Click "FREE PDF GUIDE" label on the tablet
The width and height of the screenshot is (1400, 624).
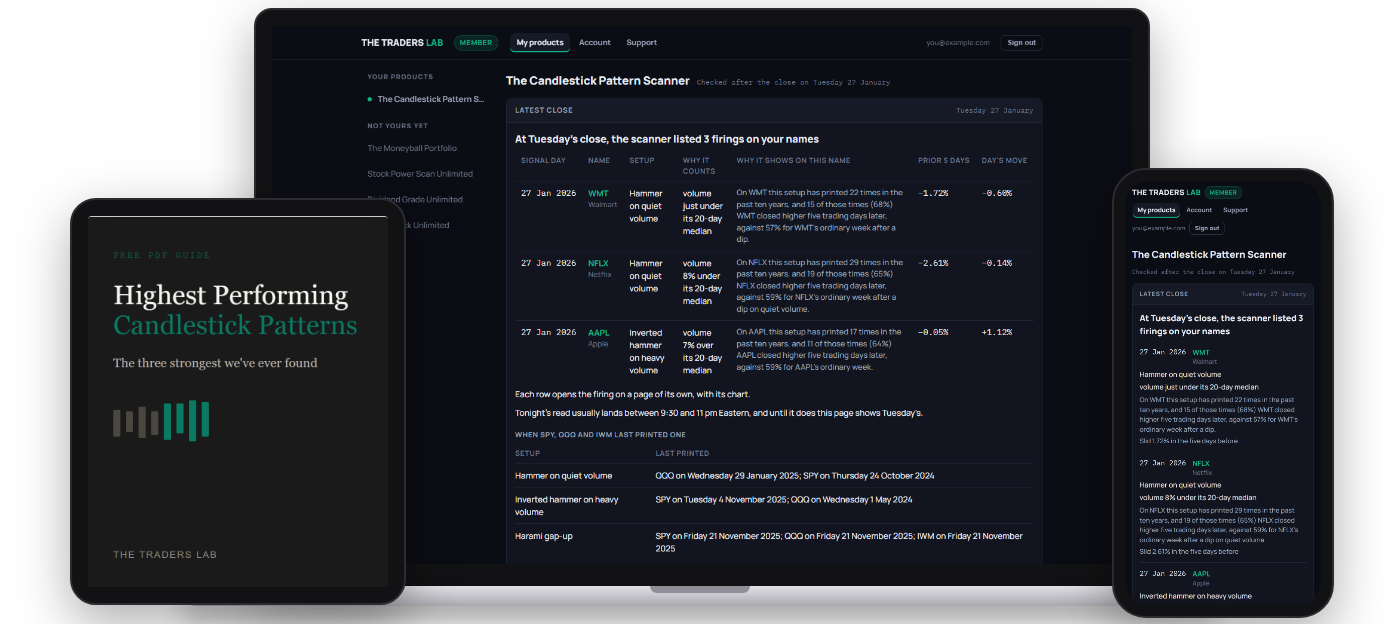[162, 256]
